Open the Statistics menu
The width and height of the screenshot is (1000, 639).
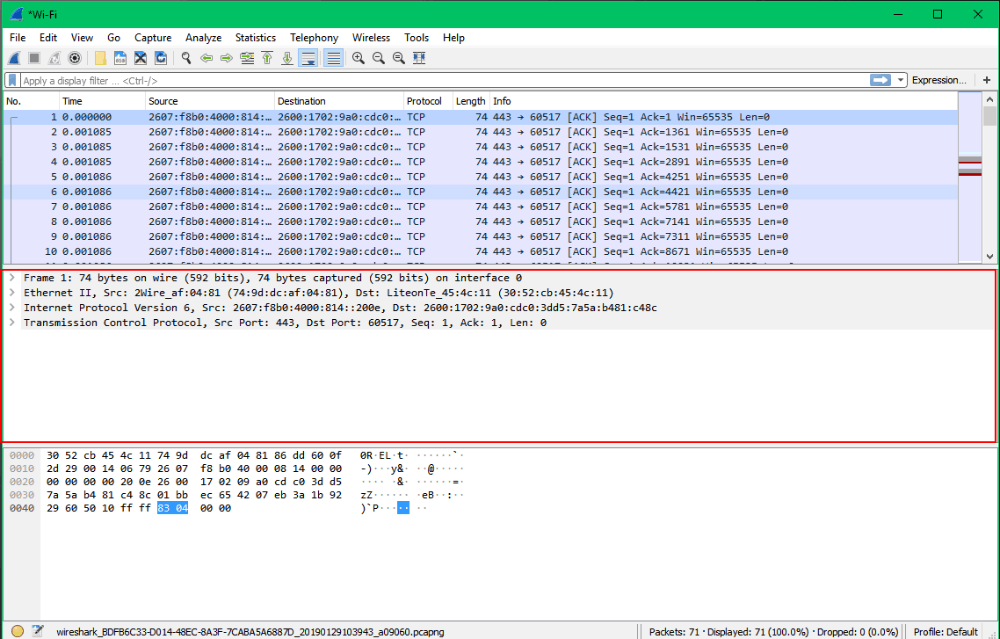(x=255, y=37)
